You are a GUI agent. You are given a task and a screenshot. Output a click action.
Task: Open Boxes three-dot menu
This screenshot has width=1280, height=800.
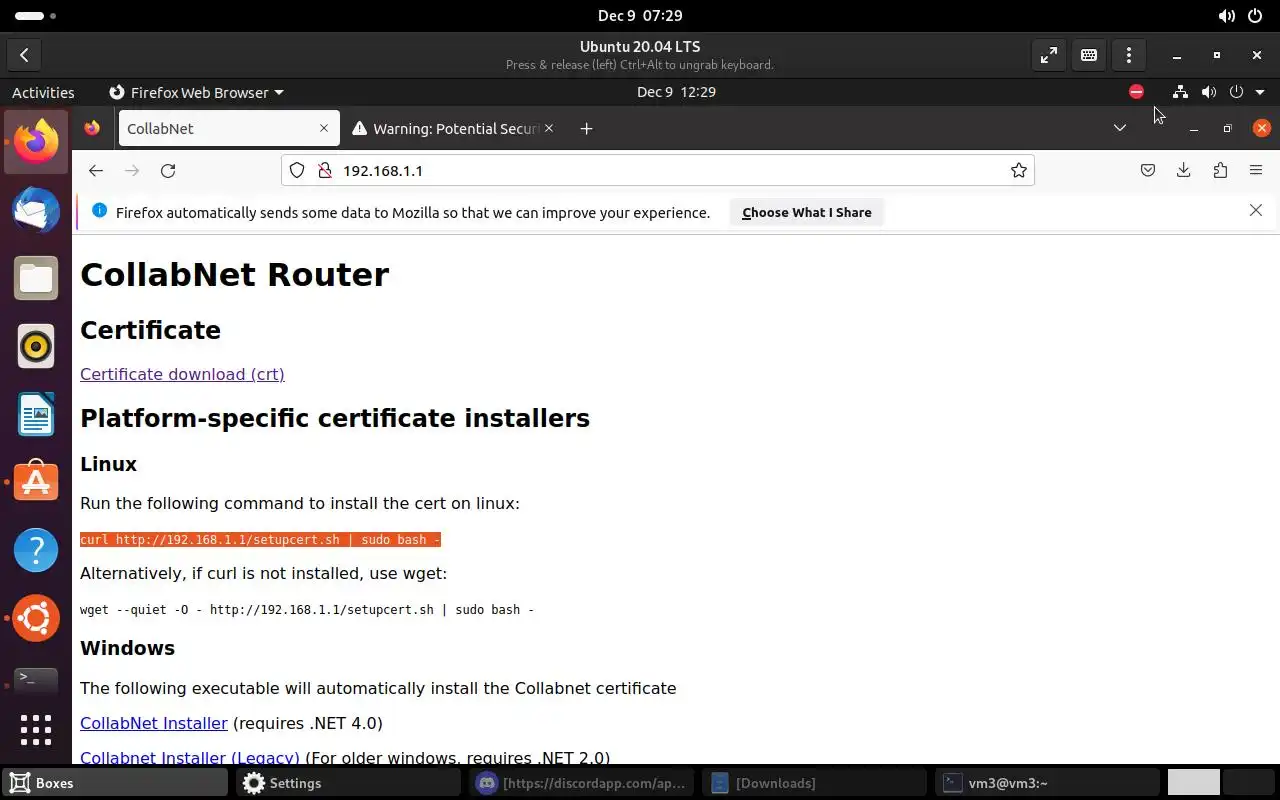(1128, 55)
